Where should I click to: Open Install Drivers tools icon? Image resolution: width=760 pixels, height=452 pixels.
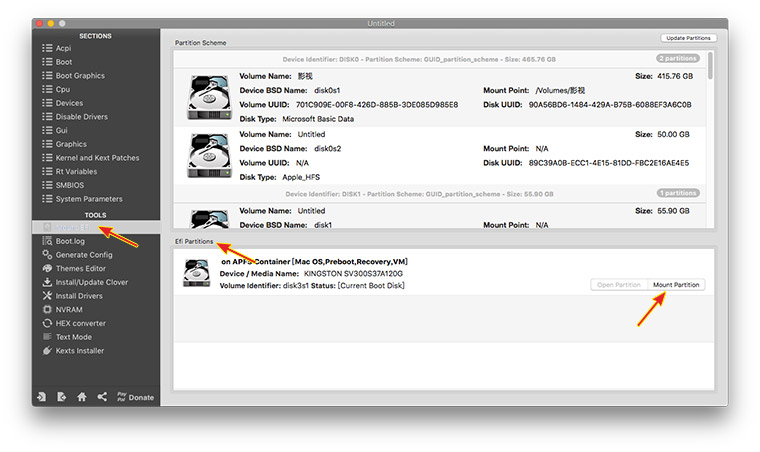tap(47, 296)
